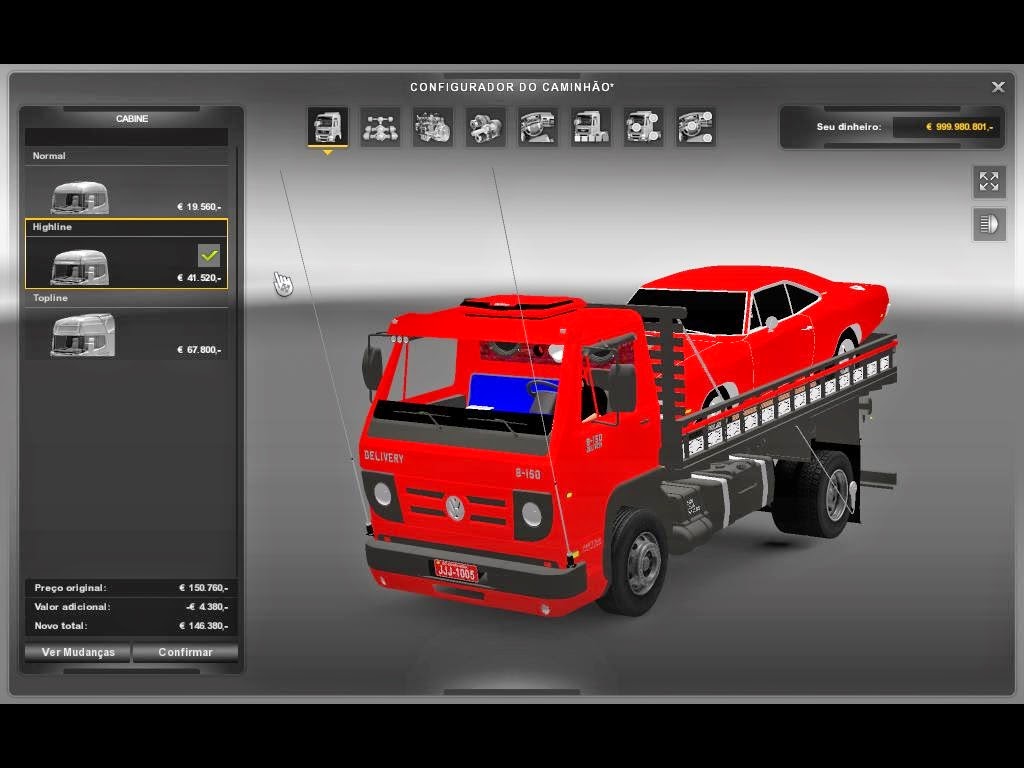The height and width of the screenshot is (768, 1024).
Task: Select the cabin category icon
Action: (x=327, y=127)
